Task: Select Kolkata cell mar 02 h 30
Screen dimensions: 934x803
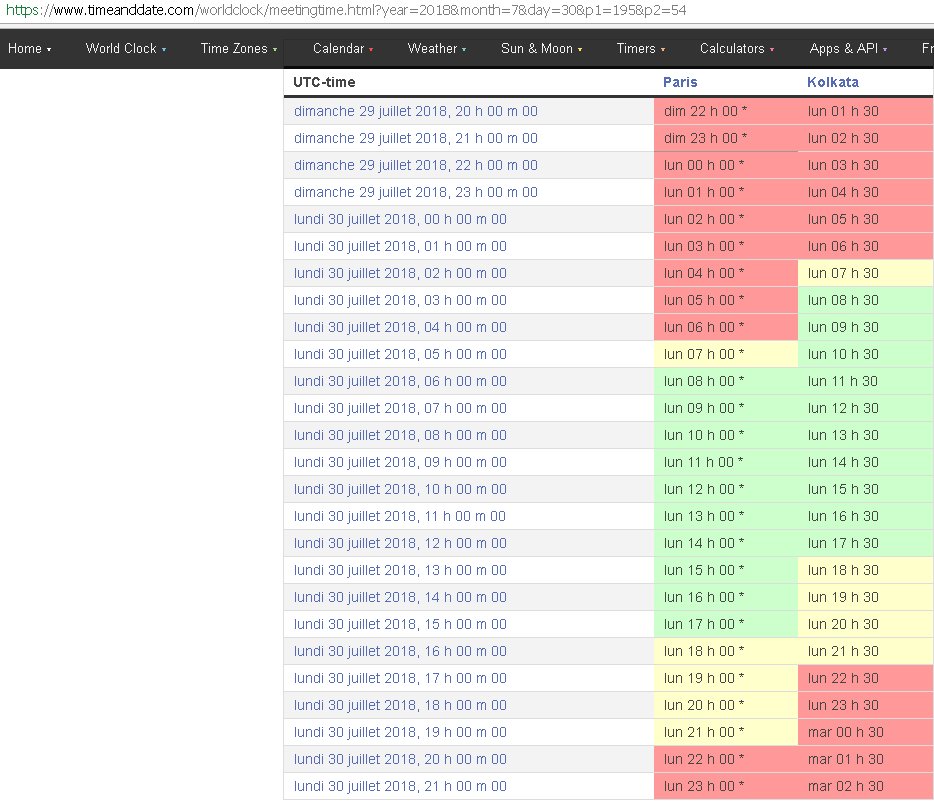Action: tap(865, 786)
